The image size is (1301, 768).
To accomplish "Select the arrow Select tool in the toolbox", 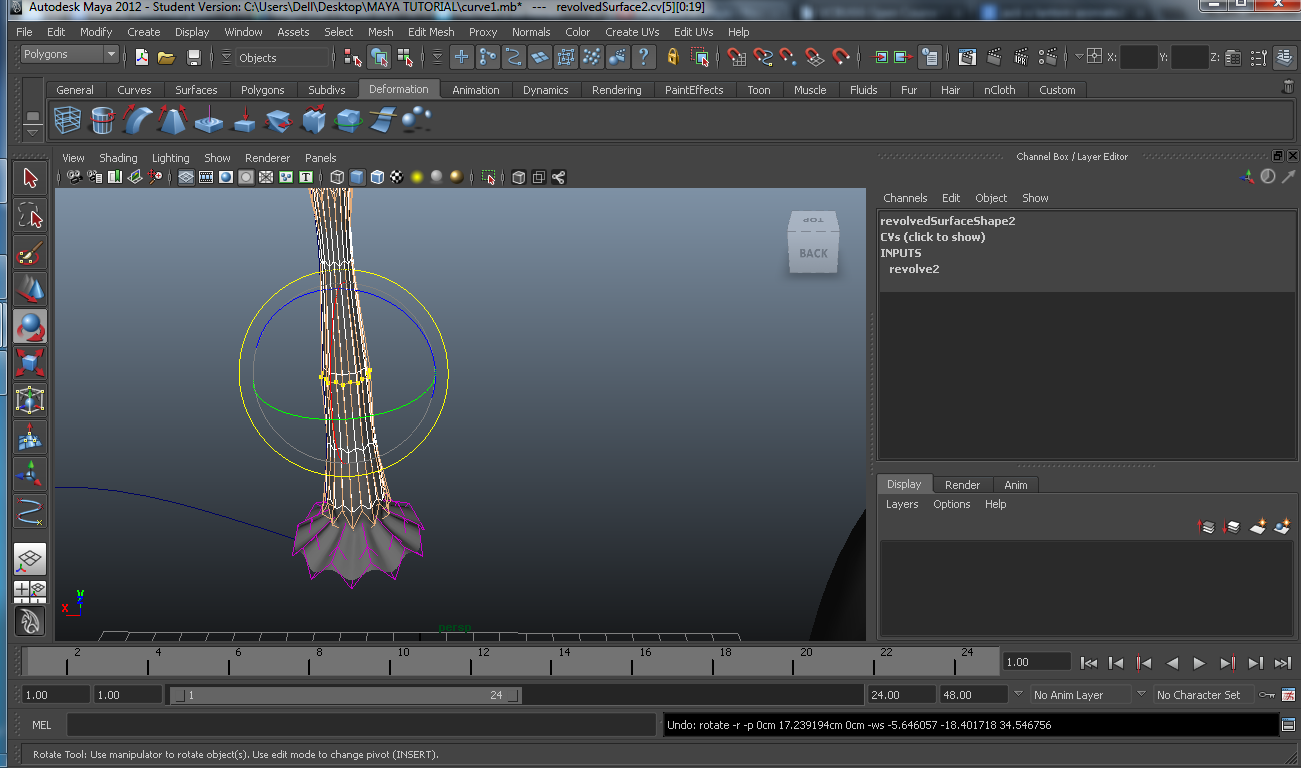I will tap(30, 178).
